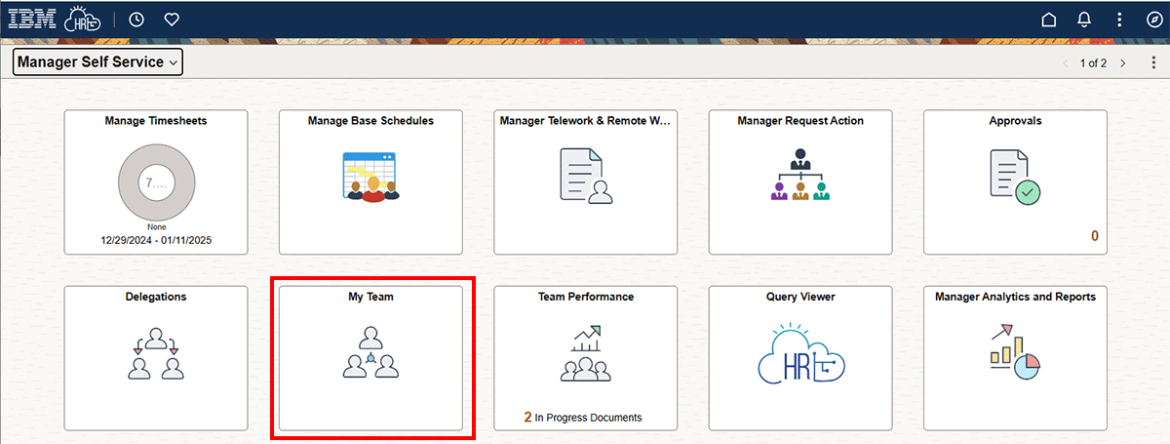Open Manager Analytics and Reports tile

click(x=1014, y=358)
